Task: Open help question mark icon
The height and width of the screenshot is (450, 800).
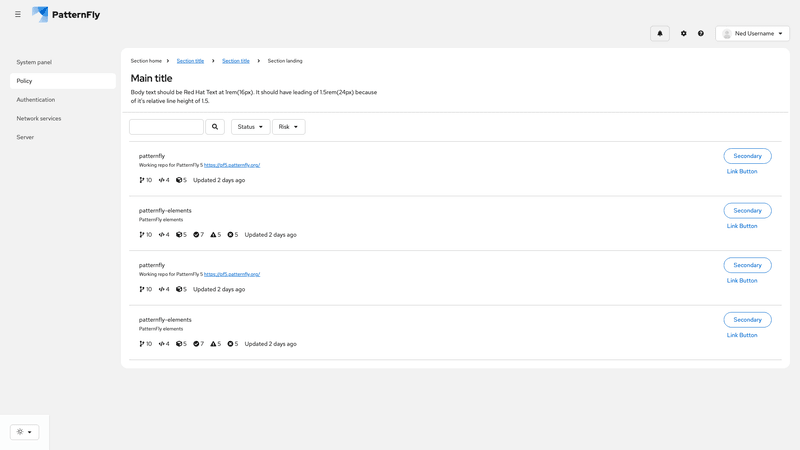Action: pyautogui.click(x=701, y=34)
